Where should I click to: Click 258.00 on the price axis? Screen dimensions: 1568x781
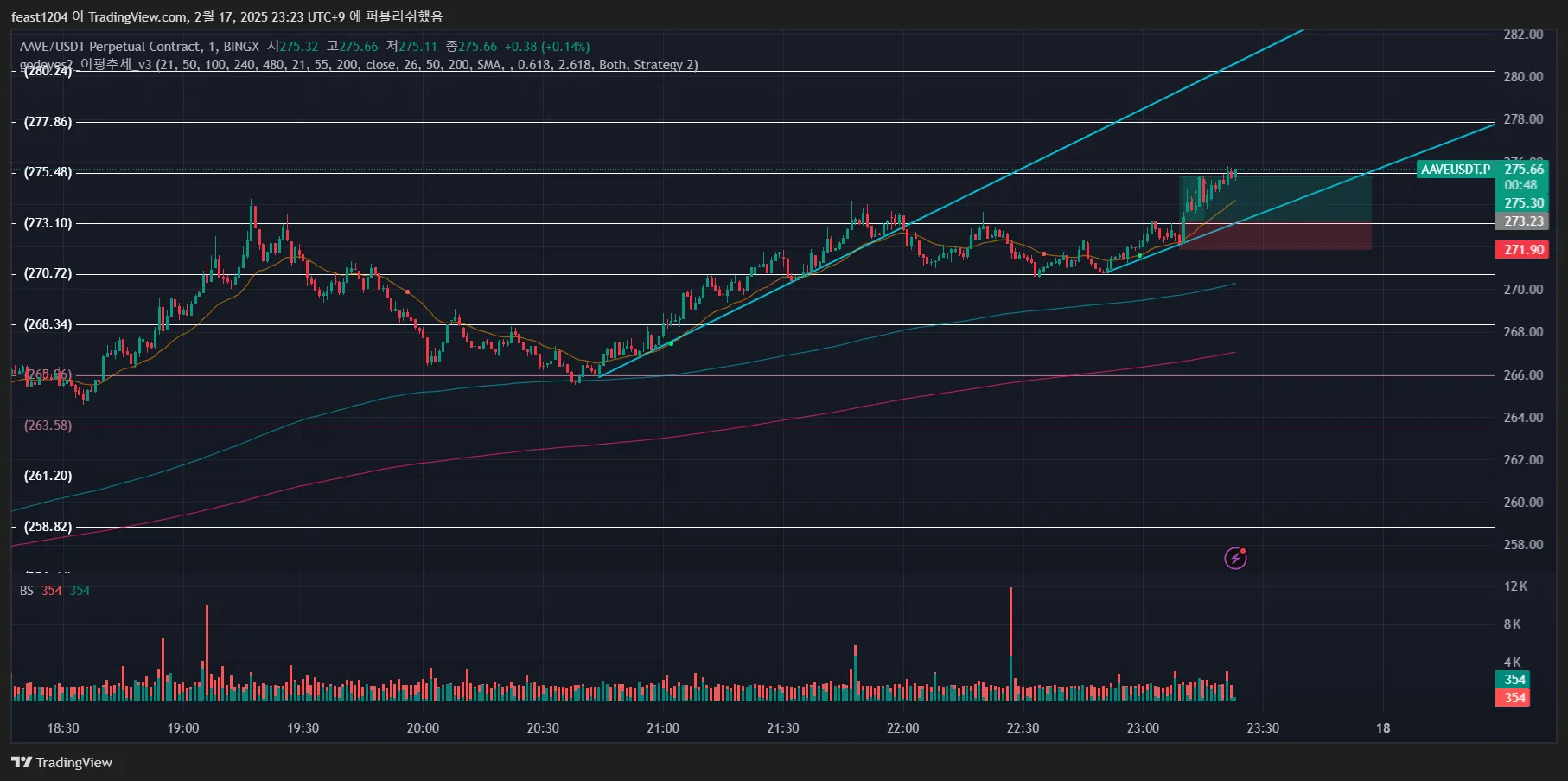1523,545
